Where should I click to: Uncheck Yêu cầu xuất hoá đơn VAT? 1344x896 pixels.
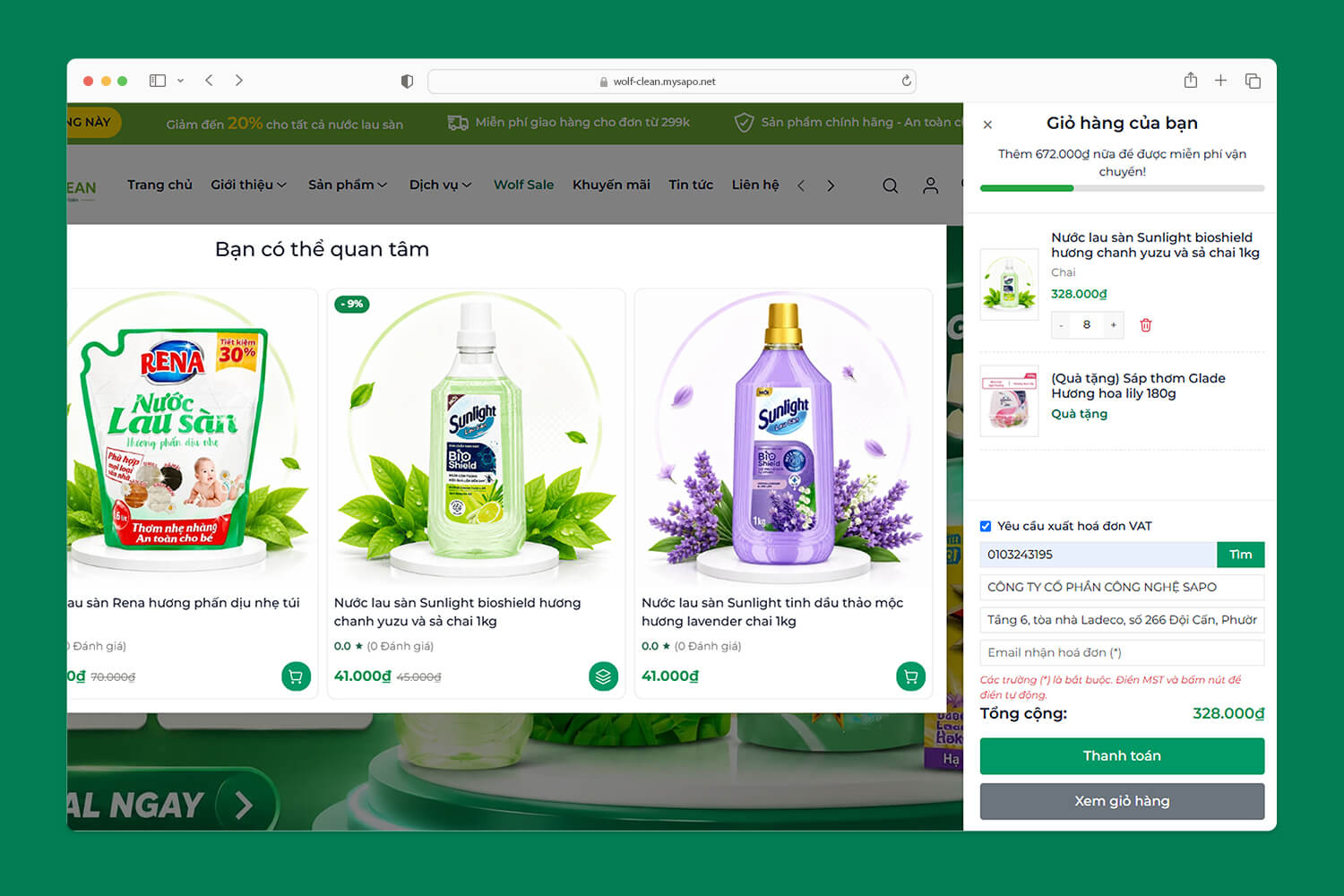[x=986, y=526]
